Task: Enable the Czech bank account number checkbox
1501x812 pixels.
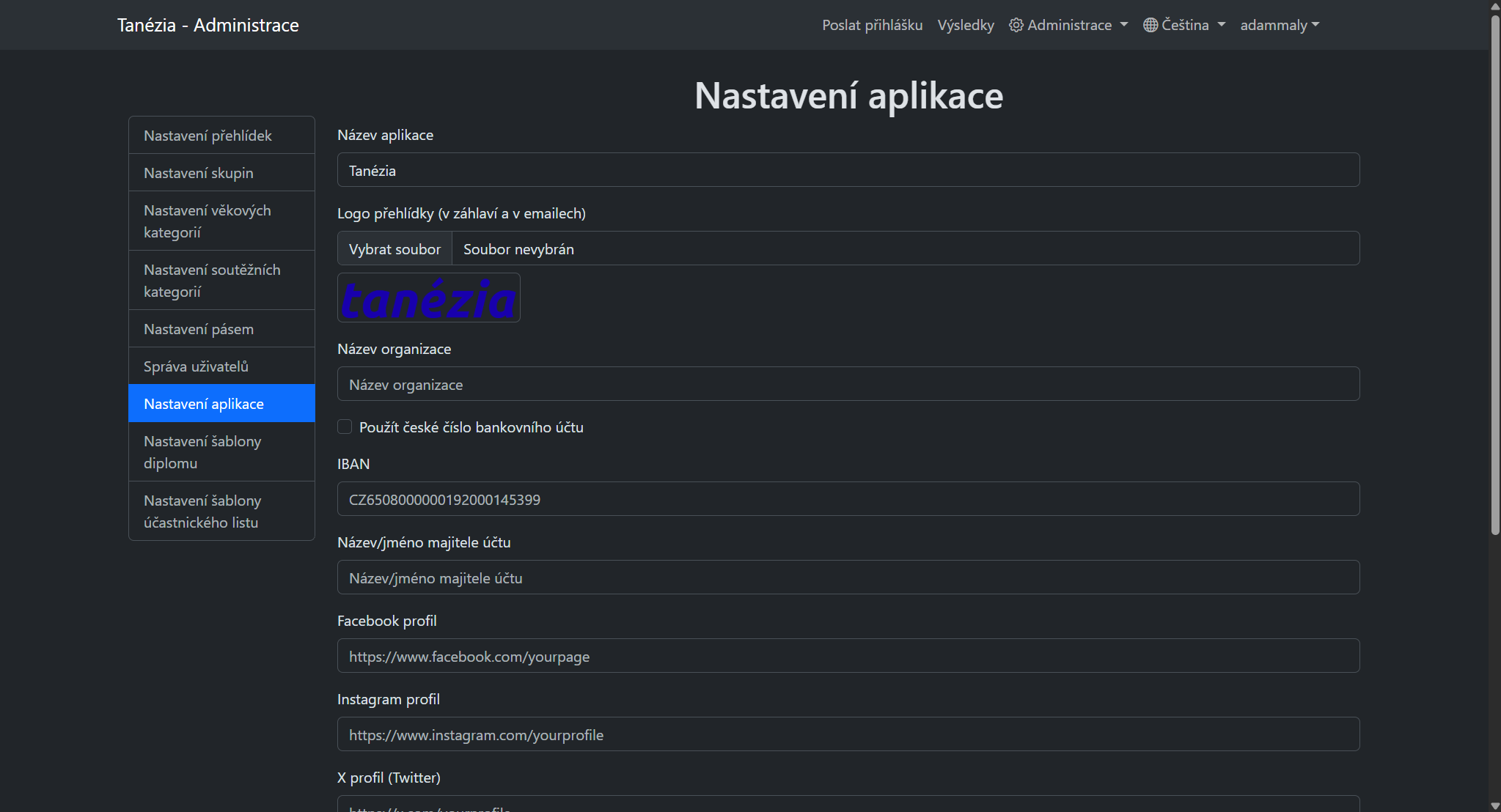Action: (345, 427)
